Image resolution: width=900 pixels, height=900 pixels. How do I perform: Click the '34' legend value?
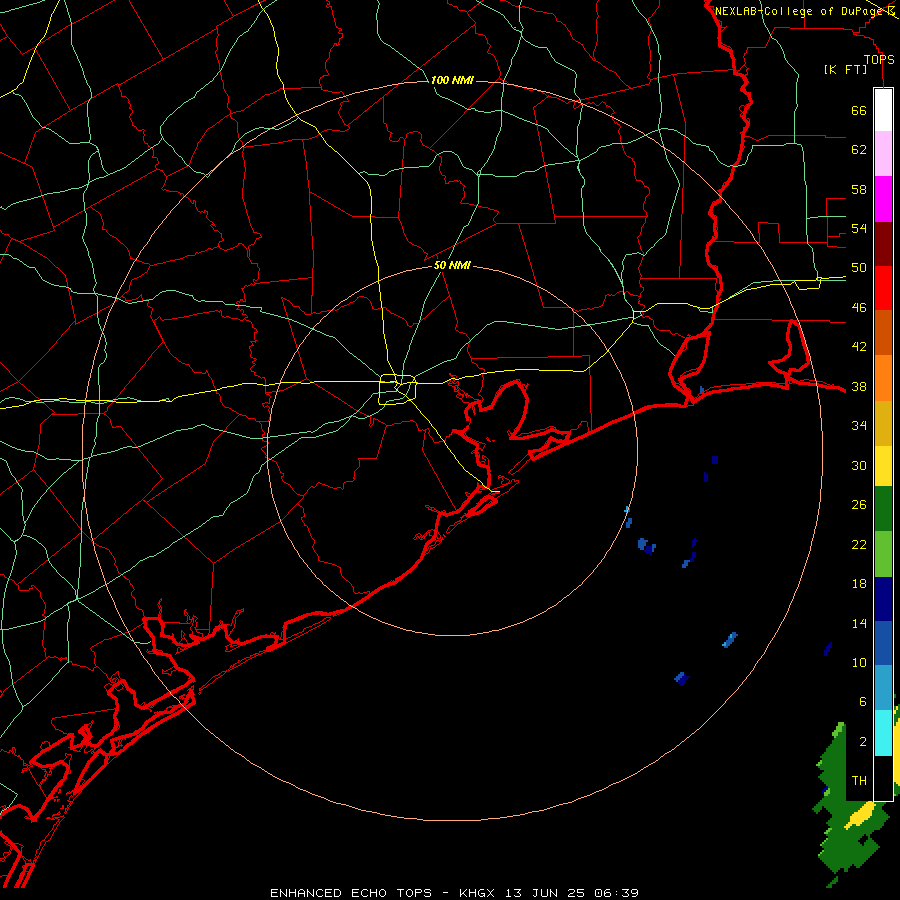tap(859, 426)
